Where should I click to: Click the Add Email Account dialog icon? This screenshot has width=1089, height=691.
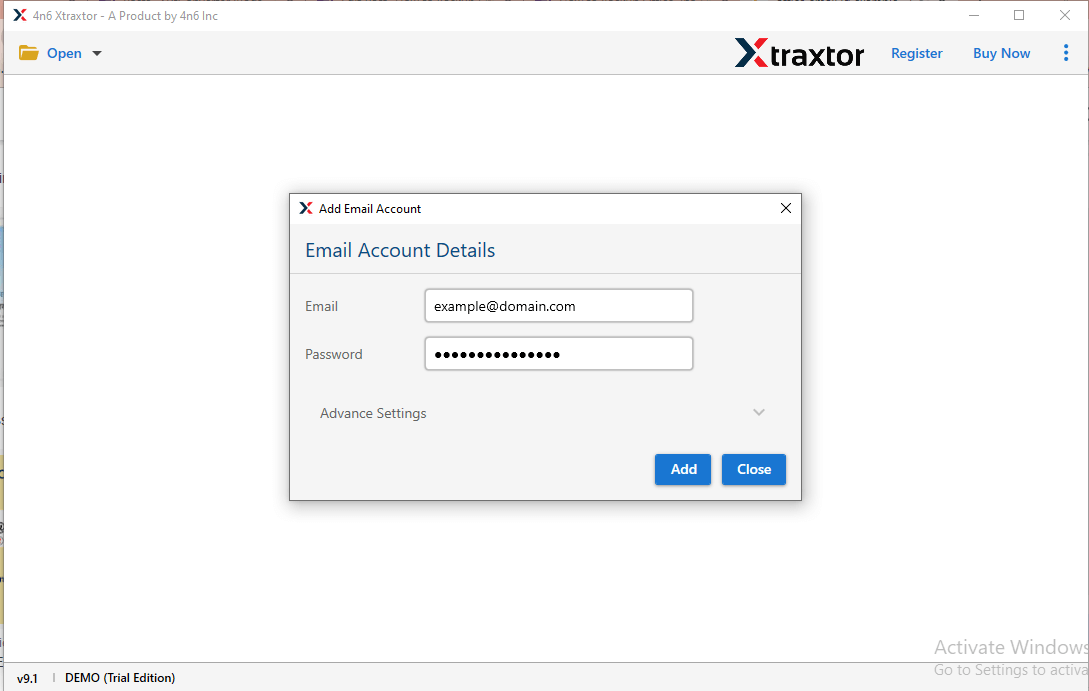pyautogui.click(x=305, y=208)
